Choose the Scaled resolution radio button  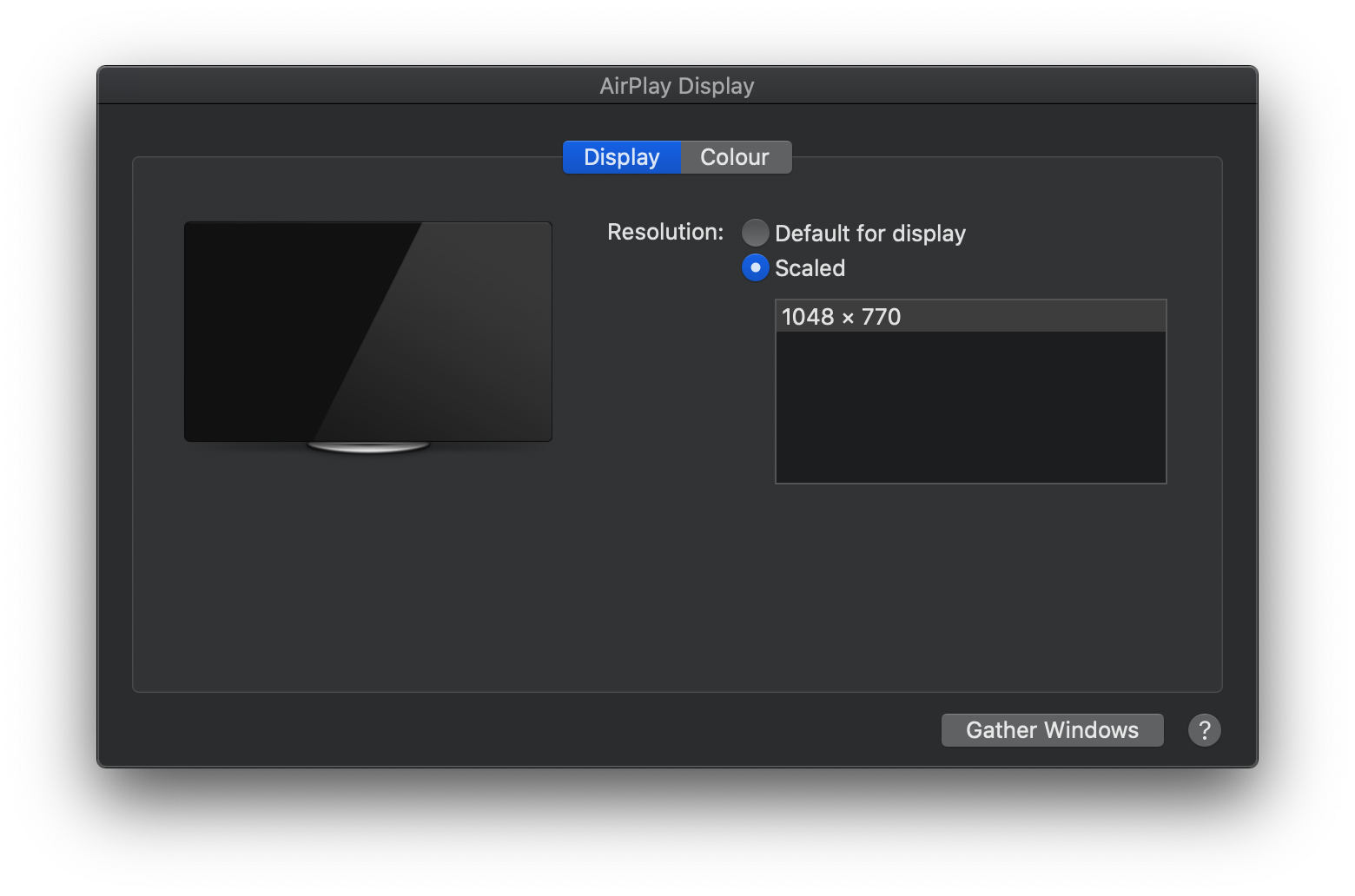pos(755,267)
